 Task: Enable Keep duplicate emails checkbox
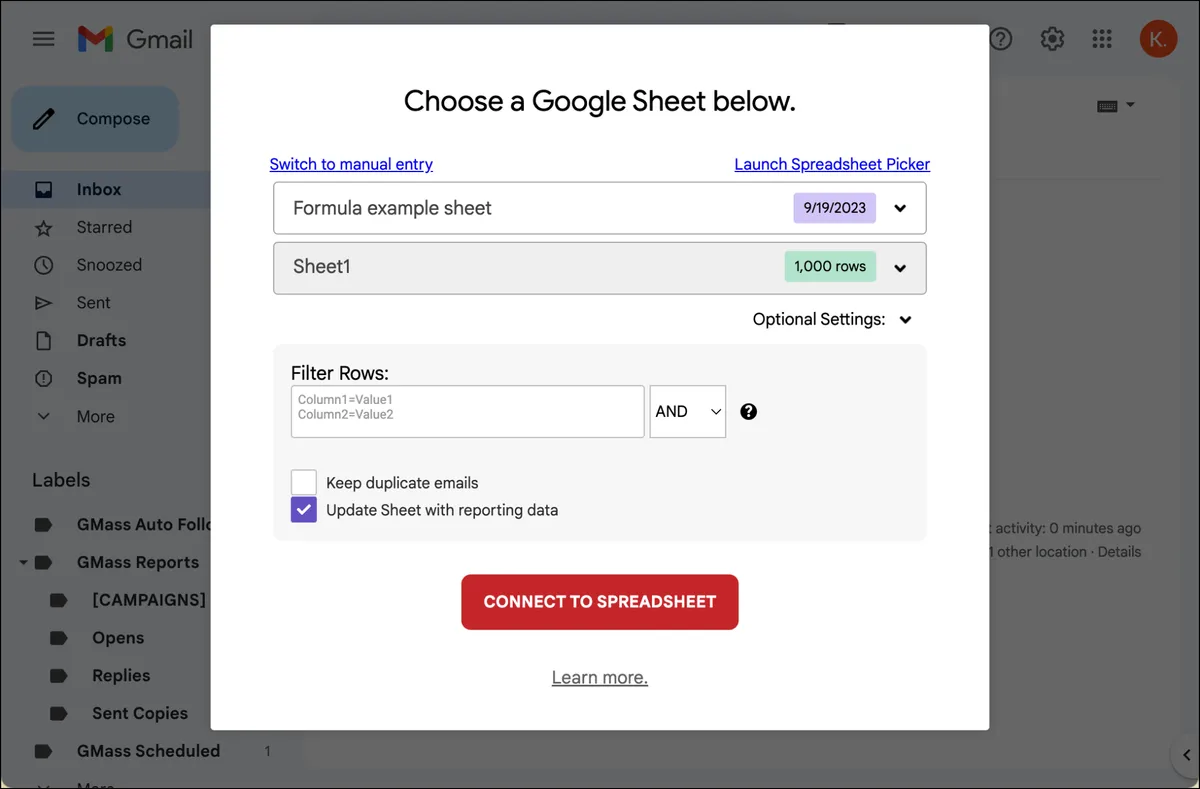(304, 482)
